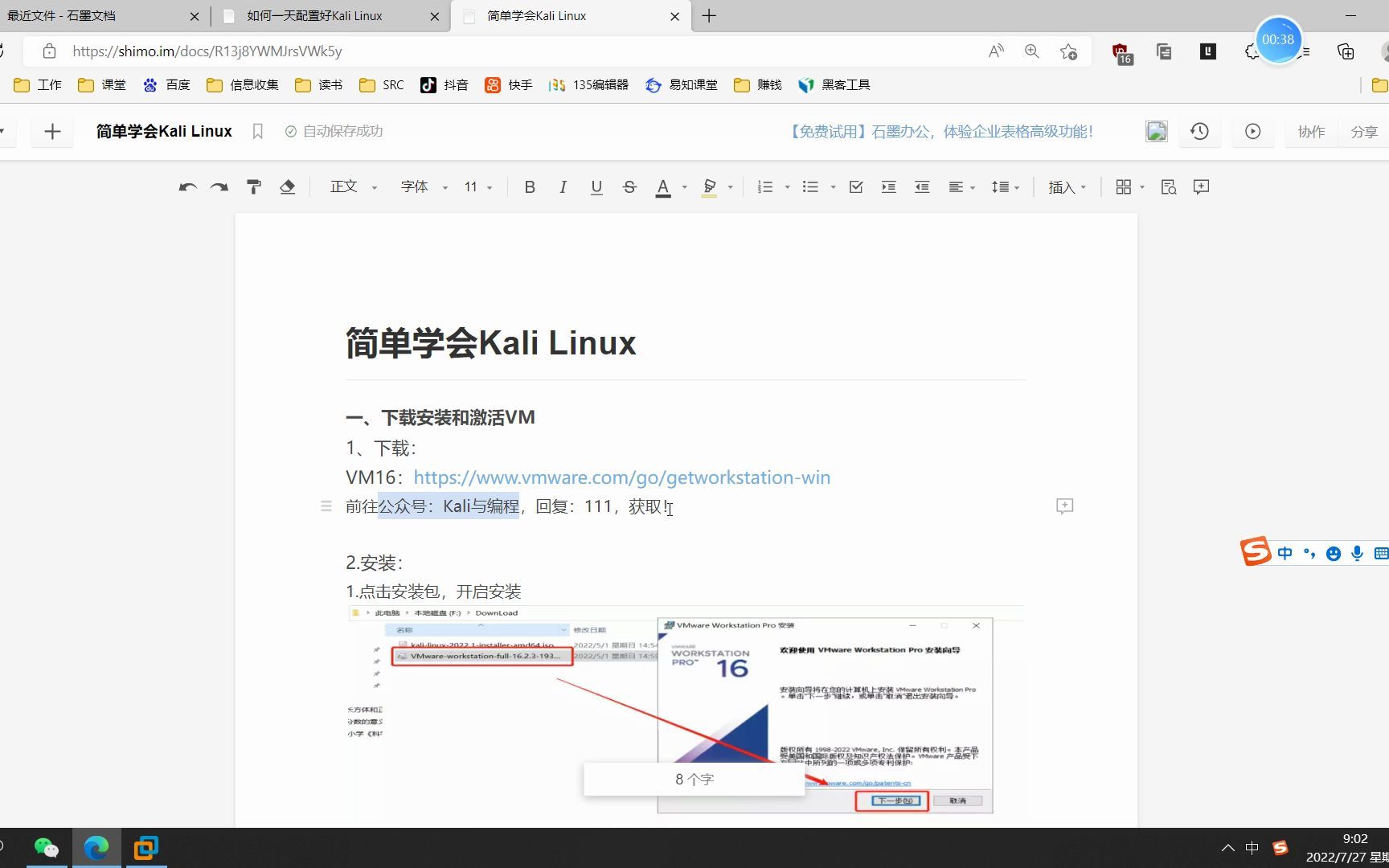Open document version history clock

click(x=1199, y=132)
